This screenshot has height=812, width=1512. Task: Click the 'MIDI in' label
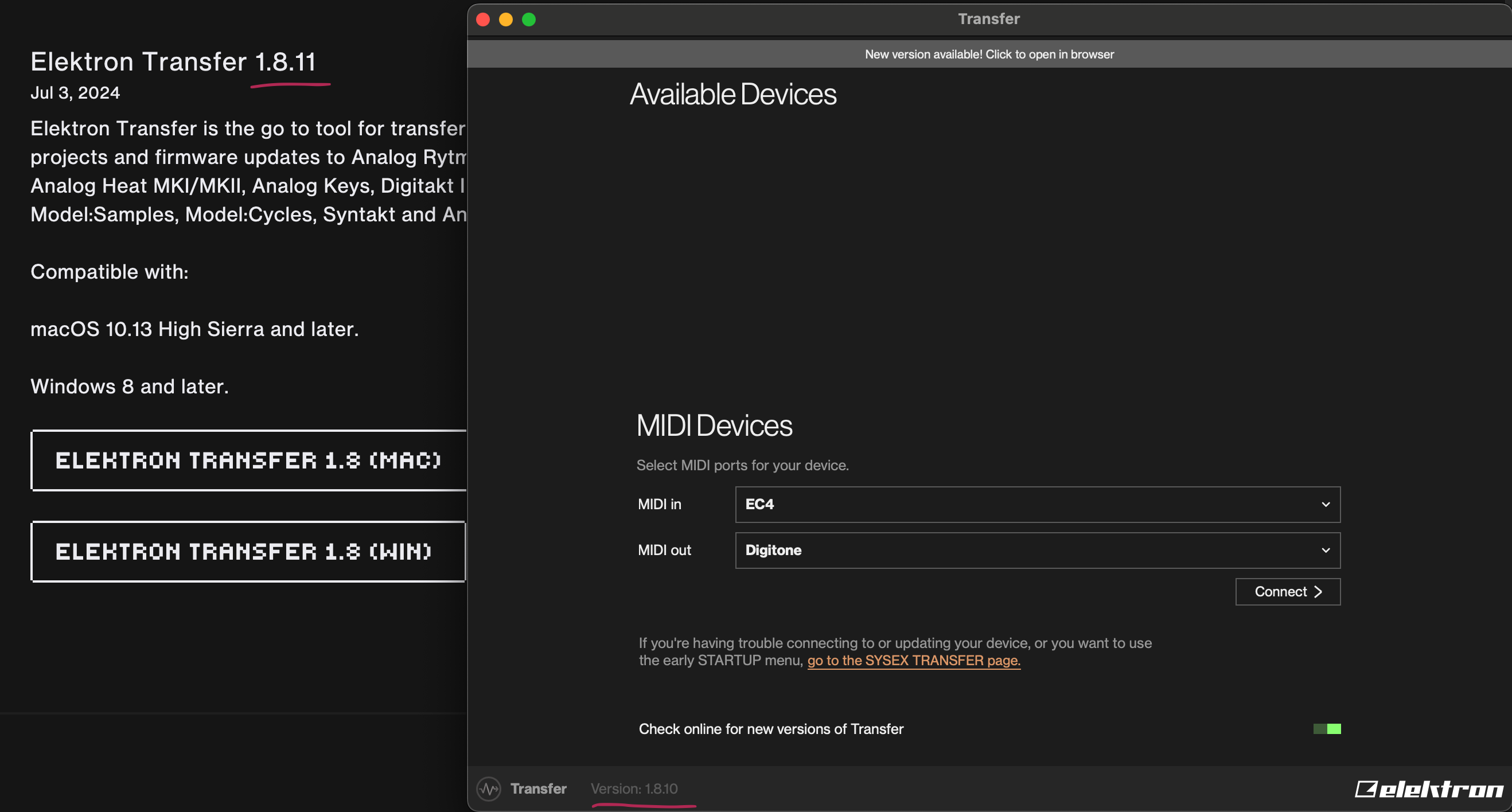[659, 504]
